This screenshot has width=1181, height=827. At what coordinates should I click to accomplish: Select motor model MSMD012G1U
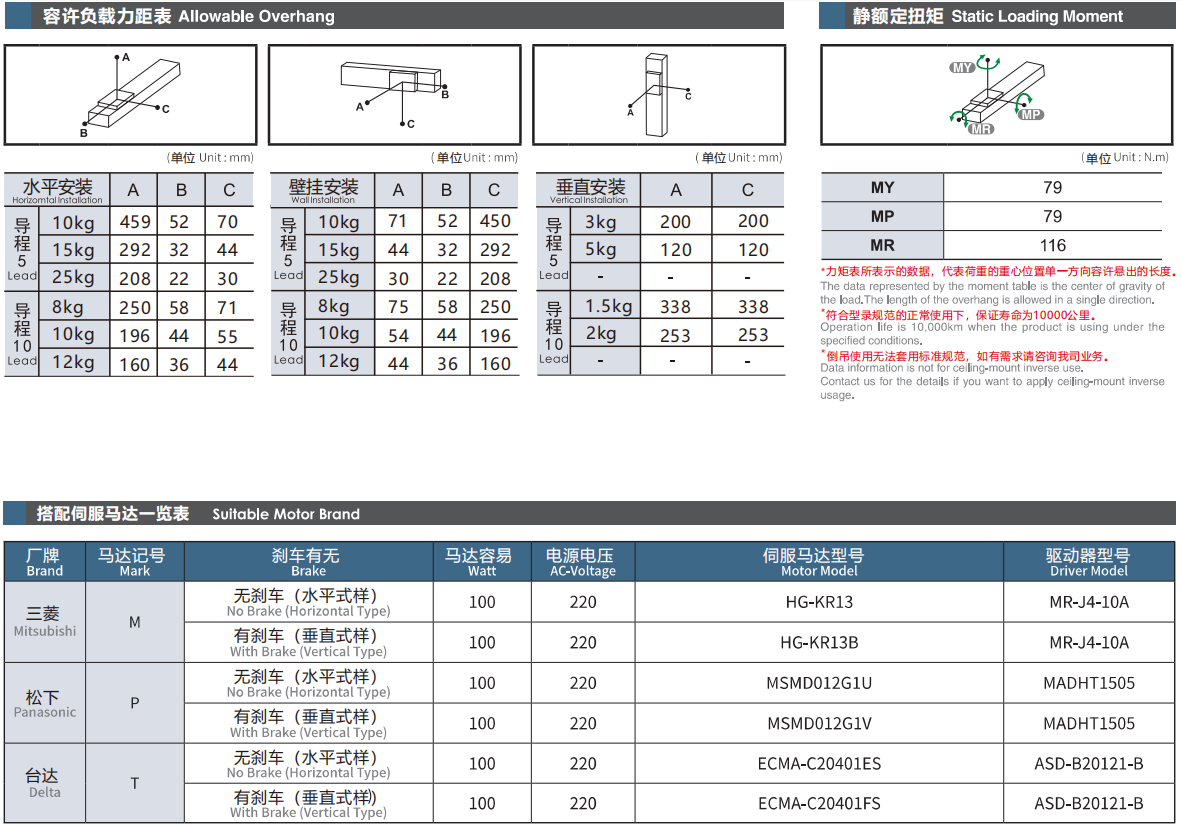tap(818, 683)
